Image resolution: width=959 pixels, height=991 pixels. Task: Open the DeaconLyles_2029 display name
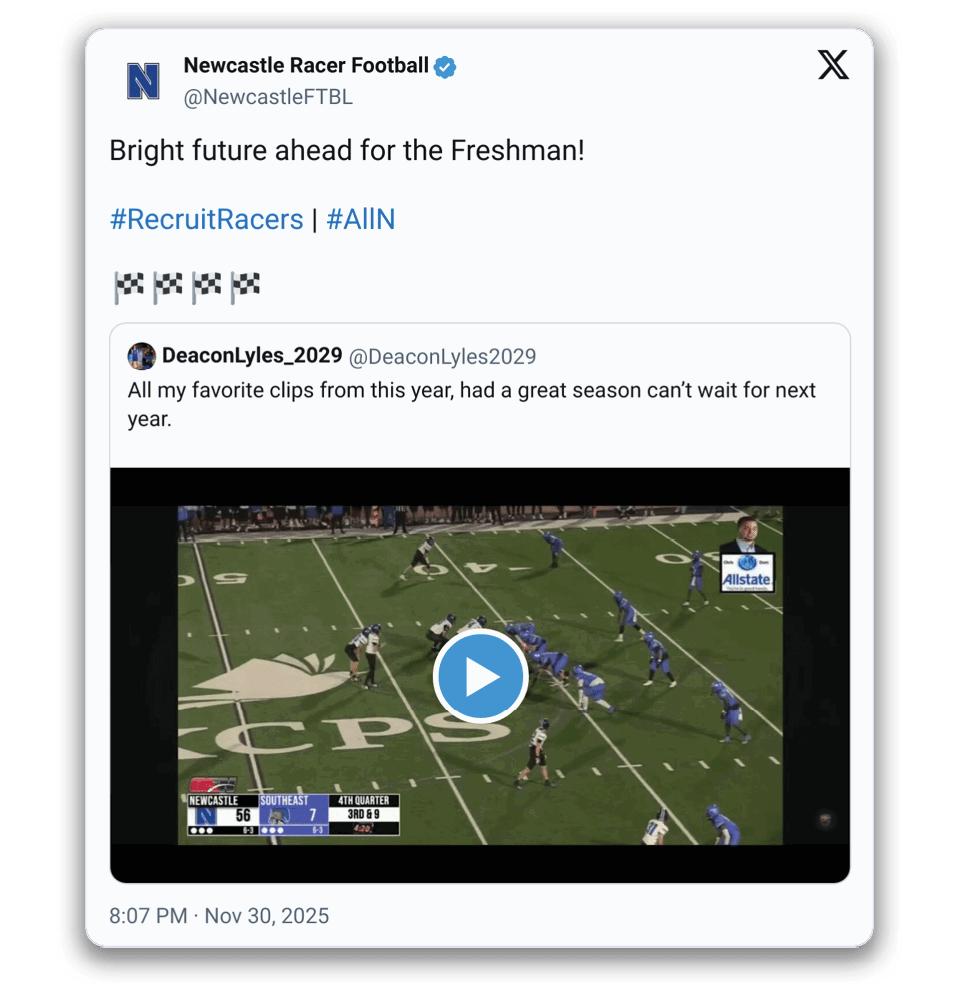click(252, 356)
